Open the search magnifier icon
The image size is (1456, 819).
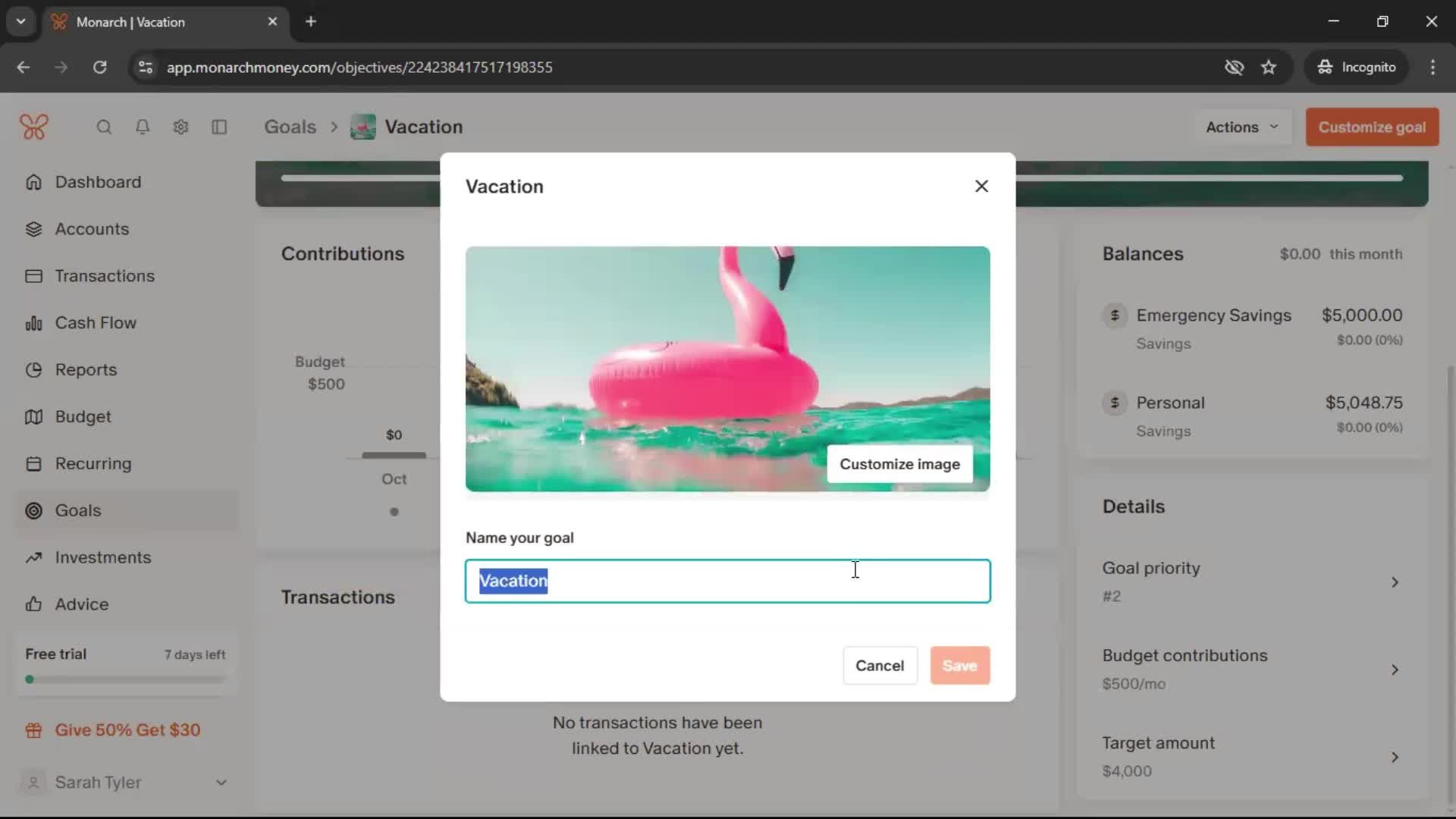104,127
